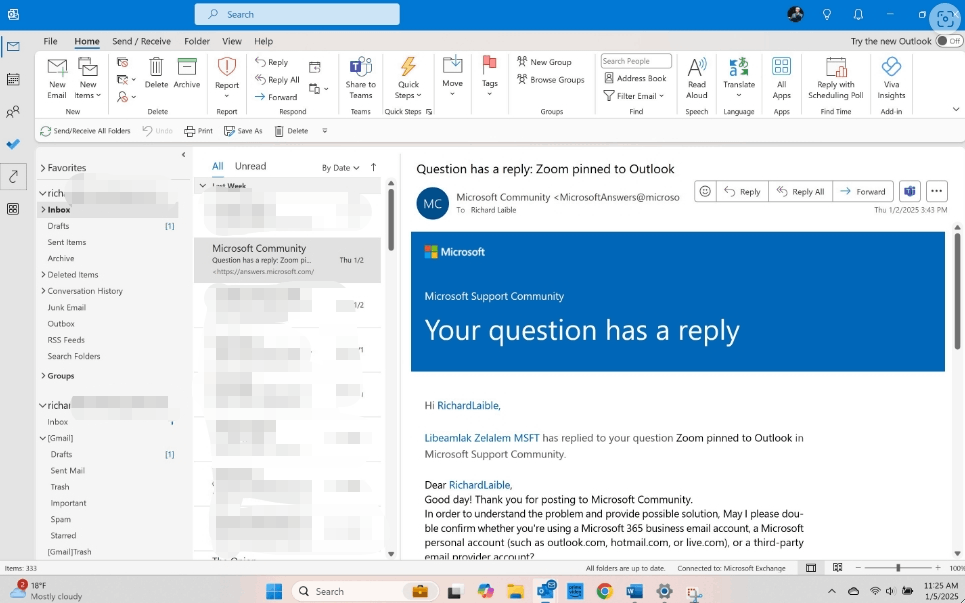Reverse sort order with the arrow
Image resolution: width=965 pixels, height=603 pixels.
click(x=373, y=167)
